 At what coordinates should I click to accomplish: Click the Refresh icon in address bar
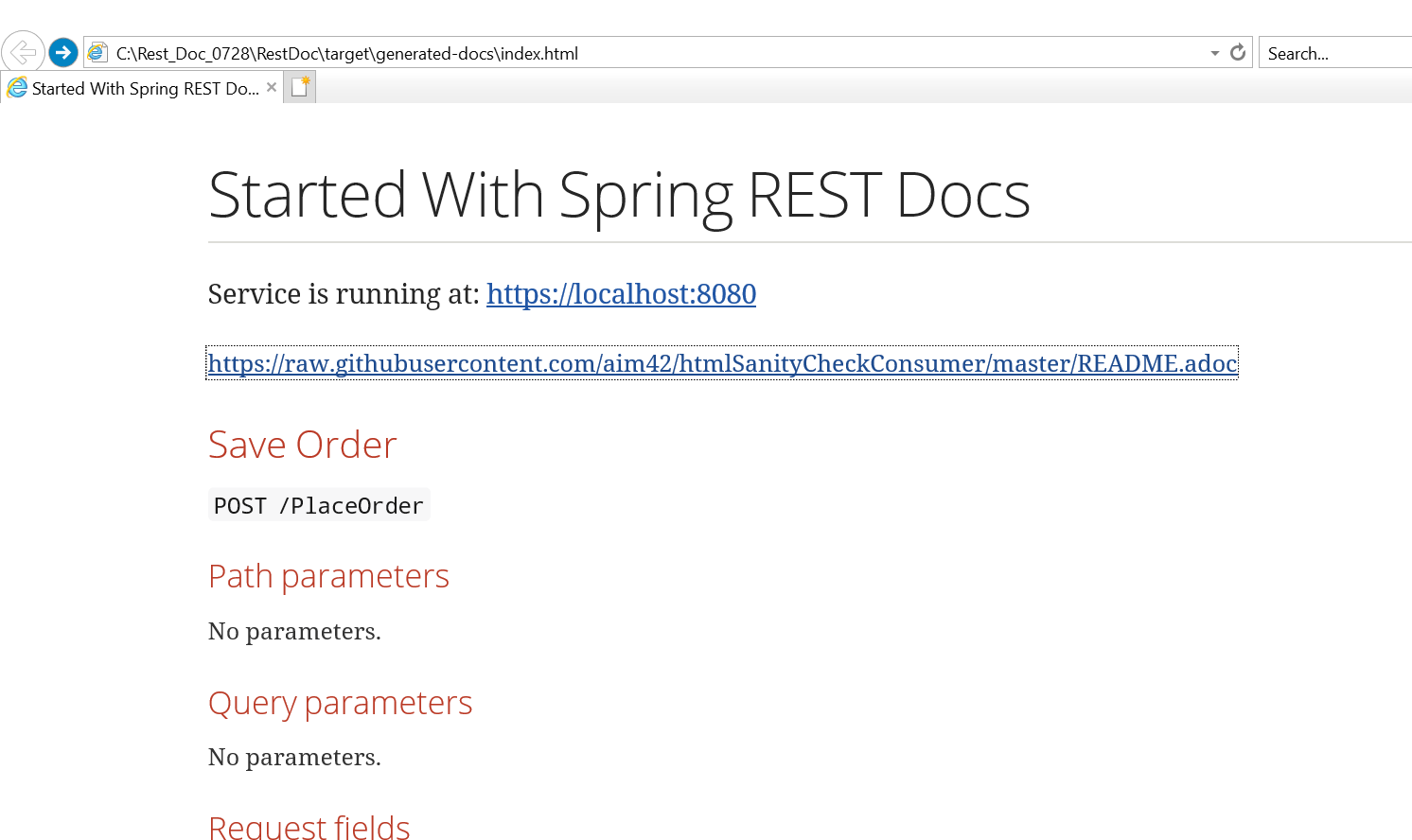click(x=1238, y=53)
